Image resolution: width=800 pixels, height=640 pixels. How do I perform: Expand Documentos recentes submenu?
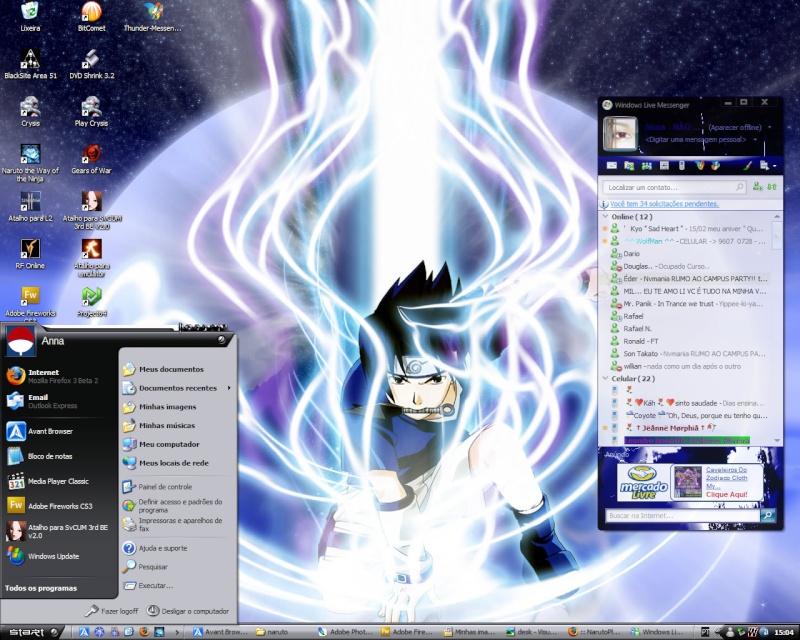coord(177,388)
